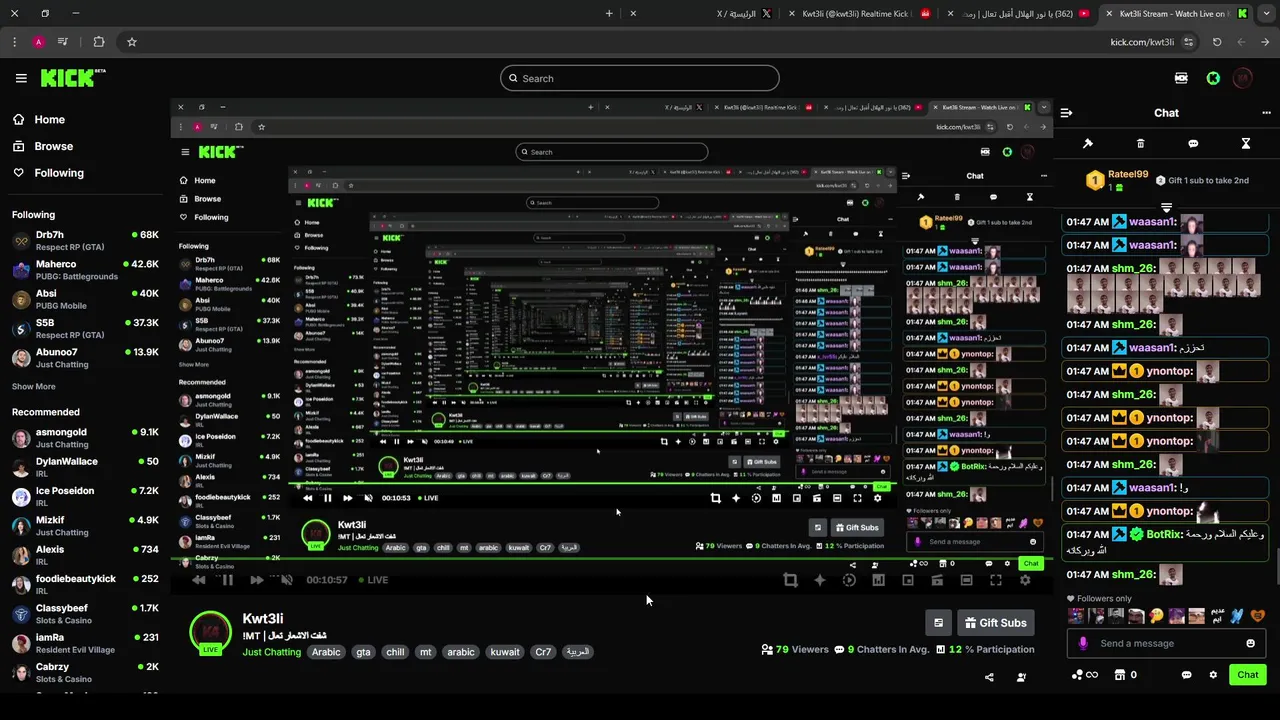Open asmongold in the Recommended list
The height and width of the screenshot is (720, 1280).
[x=85, y=438]
